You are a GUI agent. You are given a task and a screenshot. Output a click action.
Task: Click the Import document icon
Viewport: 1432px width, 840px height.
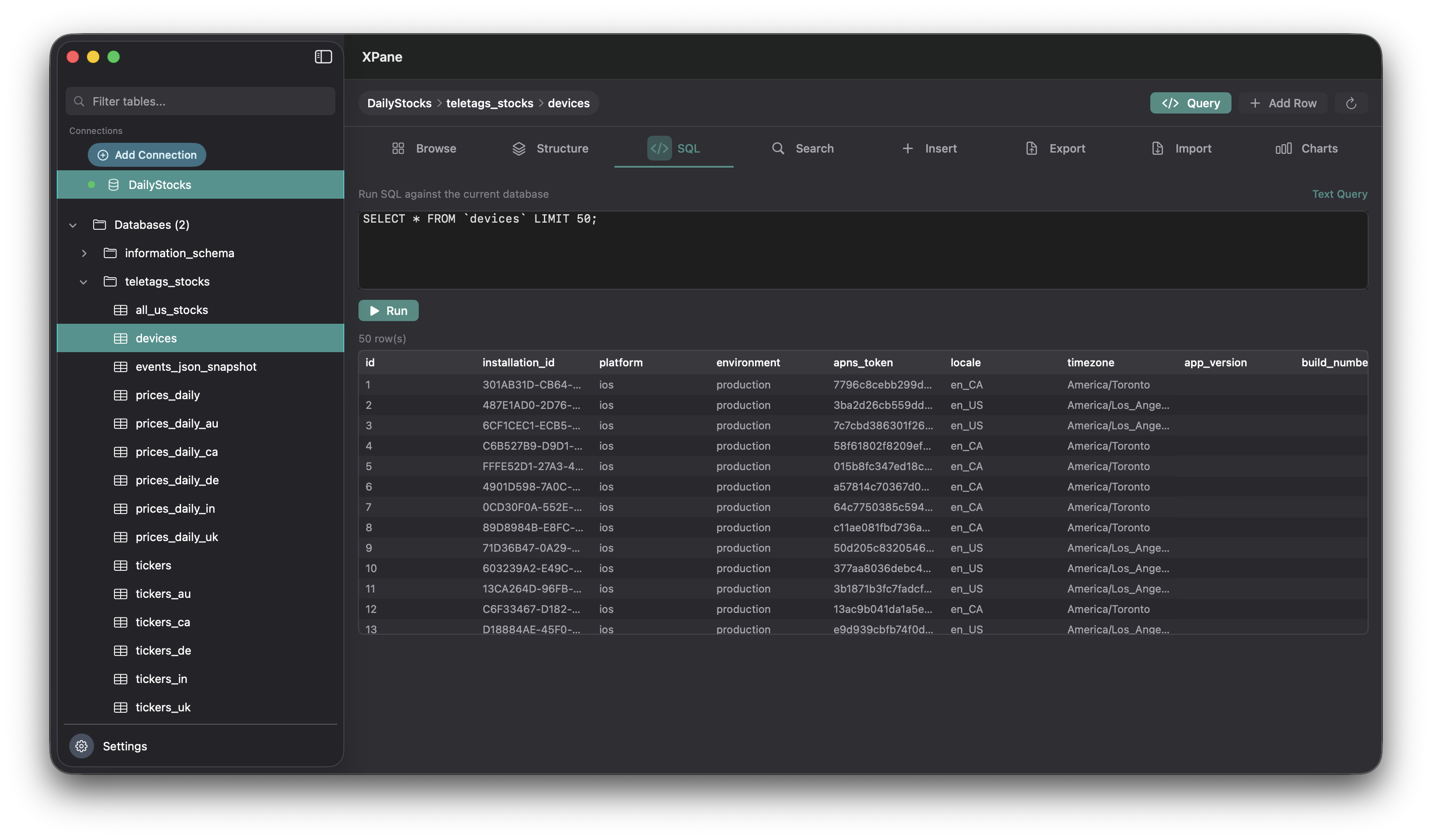pyautogui.click(x=1157, y=148)
